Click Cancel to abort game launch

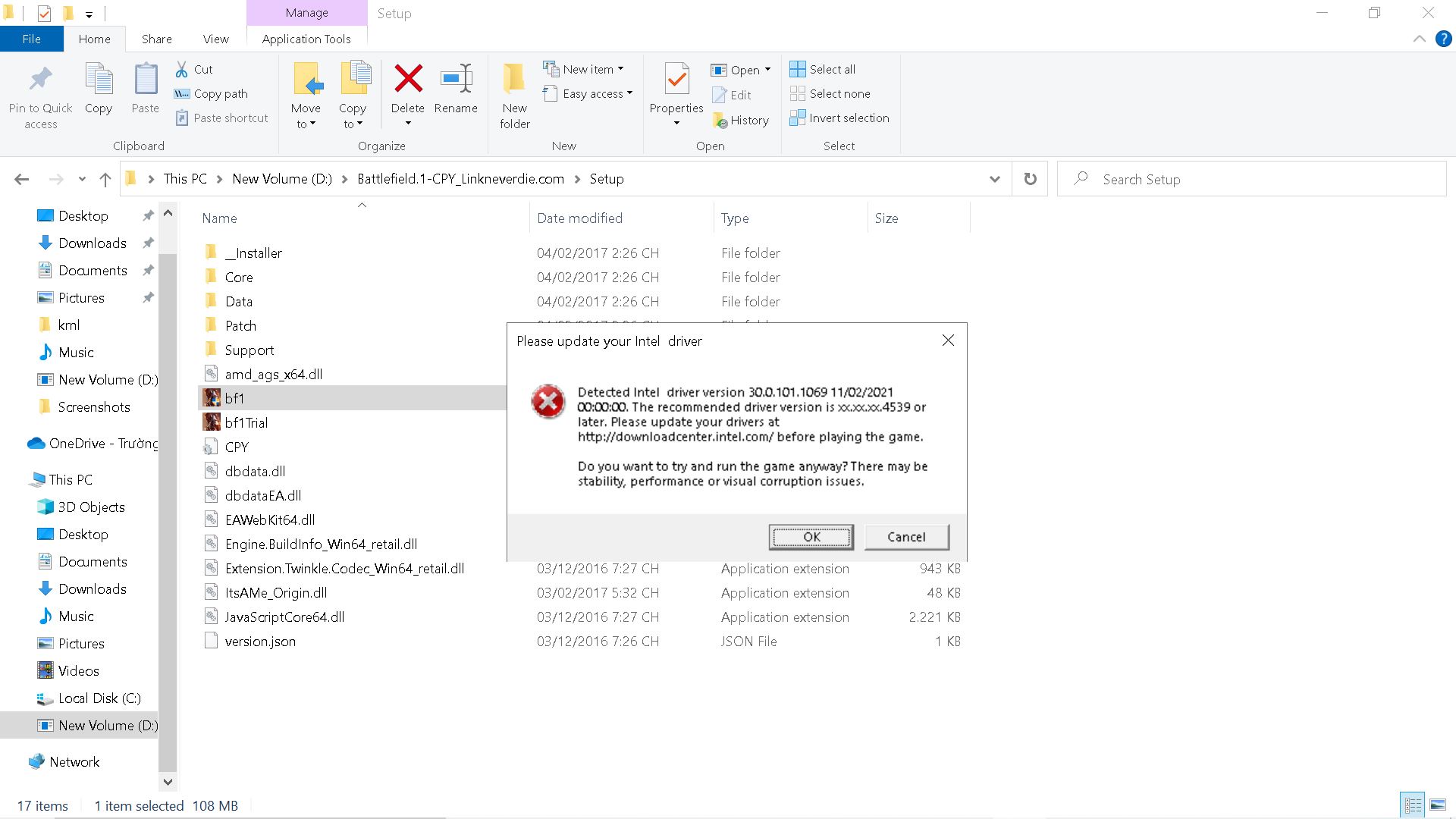click(905, 536)
